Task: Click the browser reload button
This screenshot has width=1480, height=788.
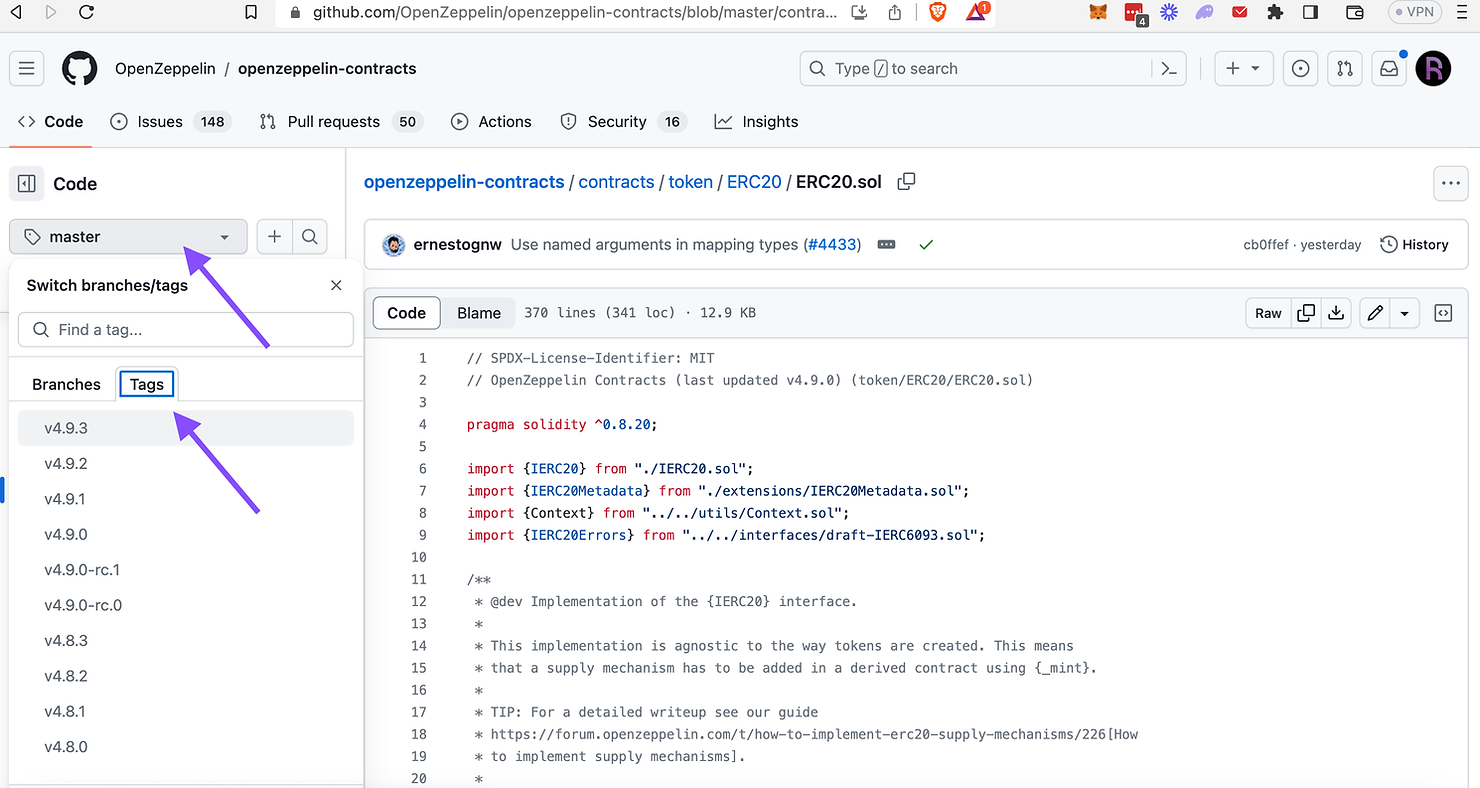Action: click(86, 12)
